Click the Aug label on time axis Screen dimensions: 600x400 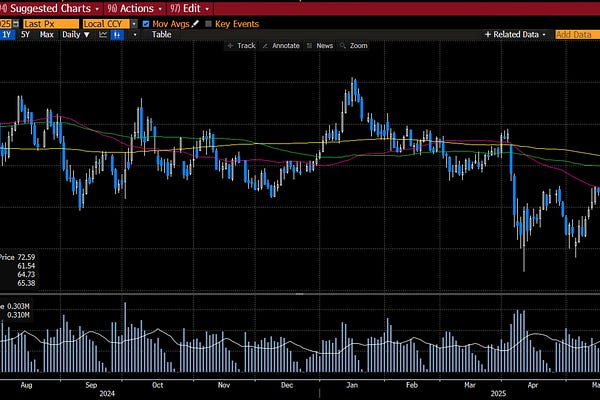pyautogui.click(x=26, y=385)
